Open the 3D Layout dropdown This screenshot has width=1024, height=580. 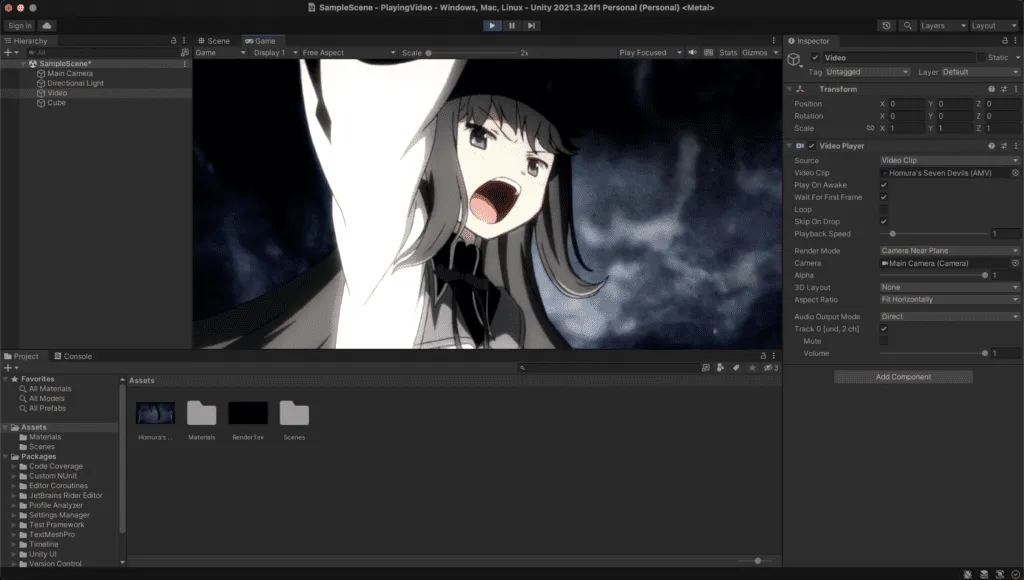tap(949, 287)
